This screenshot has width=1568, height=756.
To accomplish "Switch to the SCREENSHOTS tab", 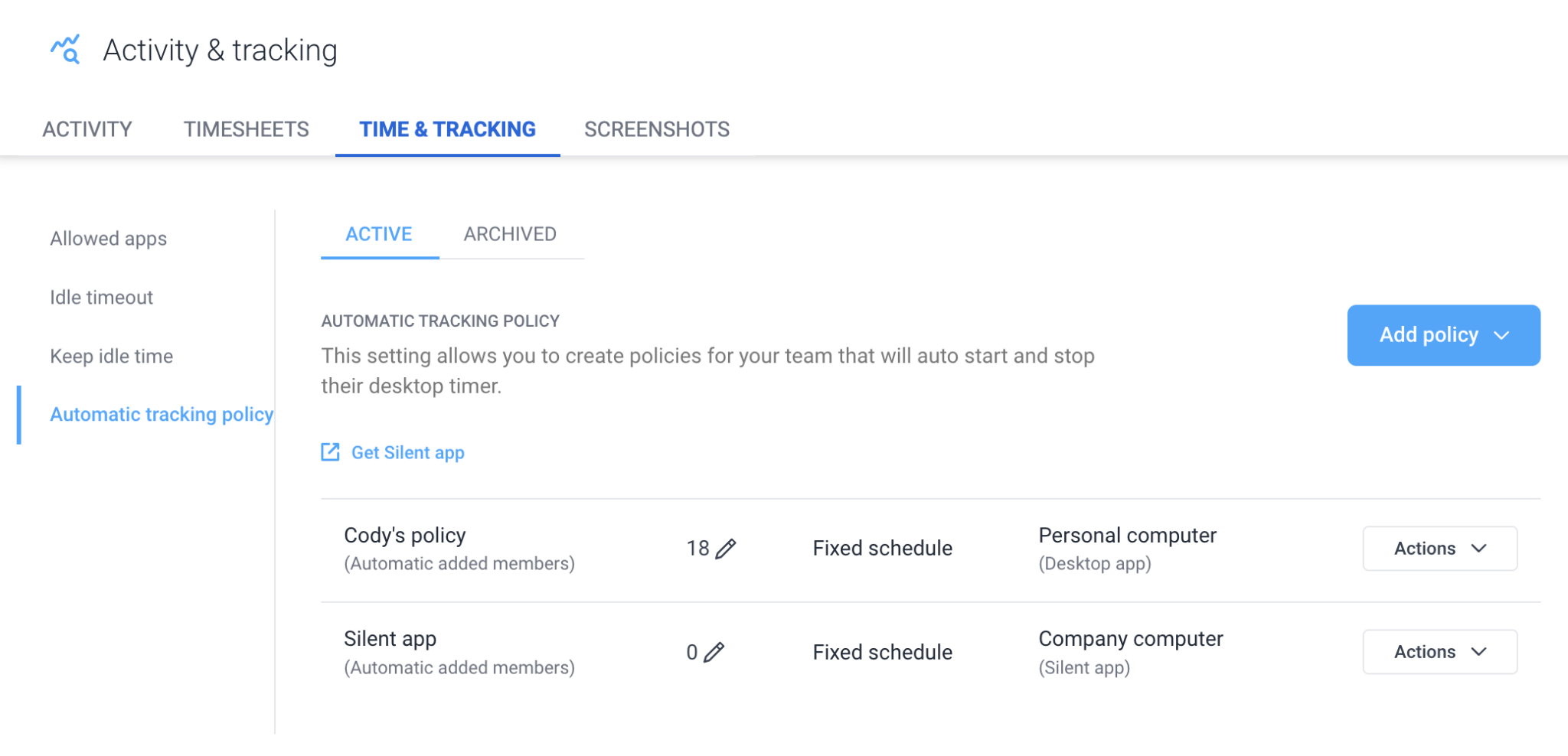I will [656, 129].
